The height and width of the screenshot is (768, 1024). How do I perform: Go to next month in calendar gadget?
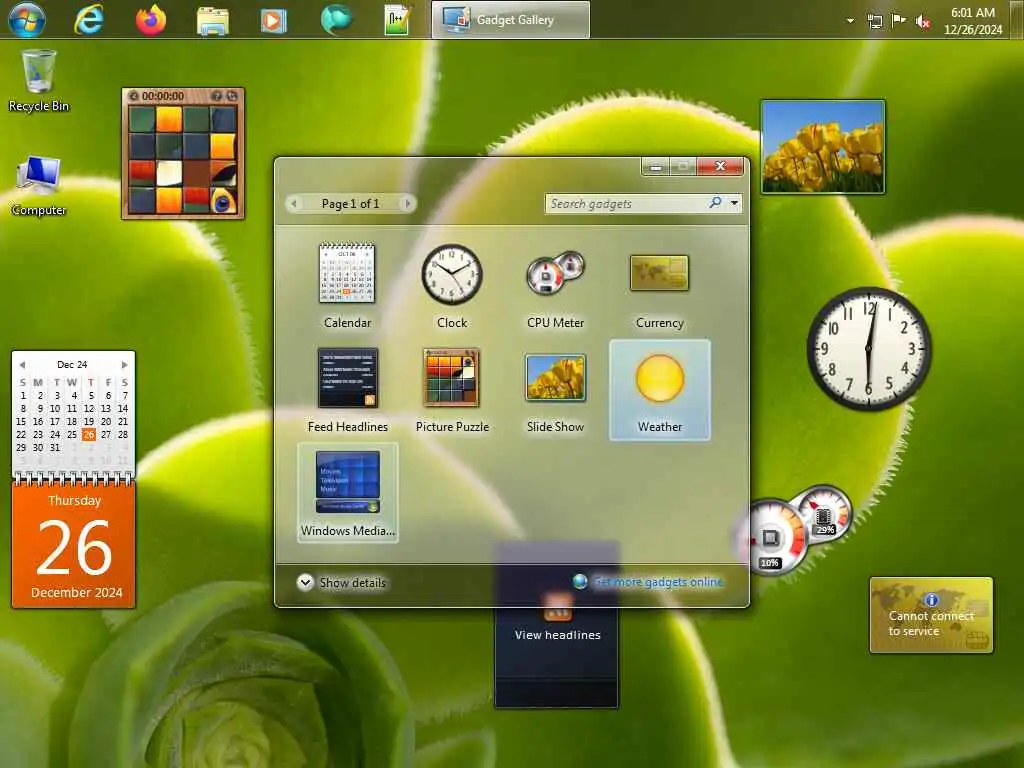pos(124,364)
